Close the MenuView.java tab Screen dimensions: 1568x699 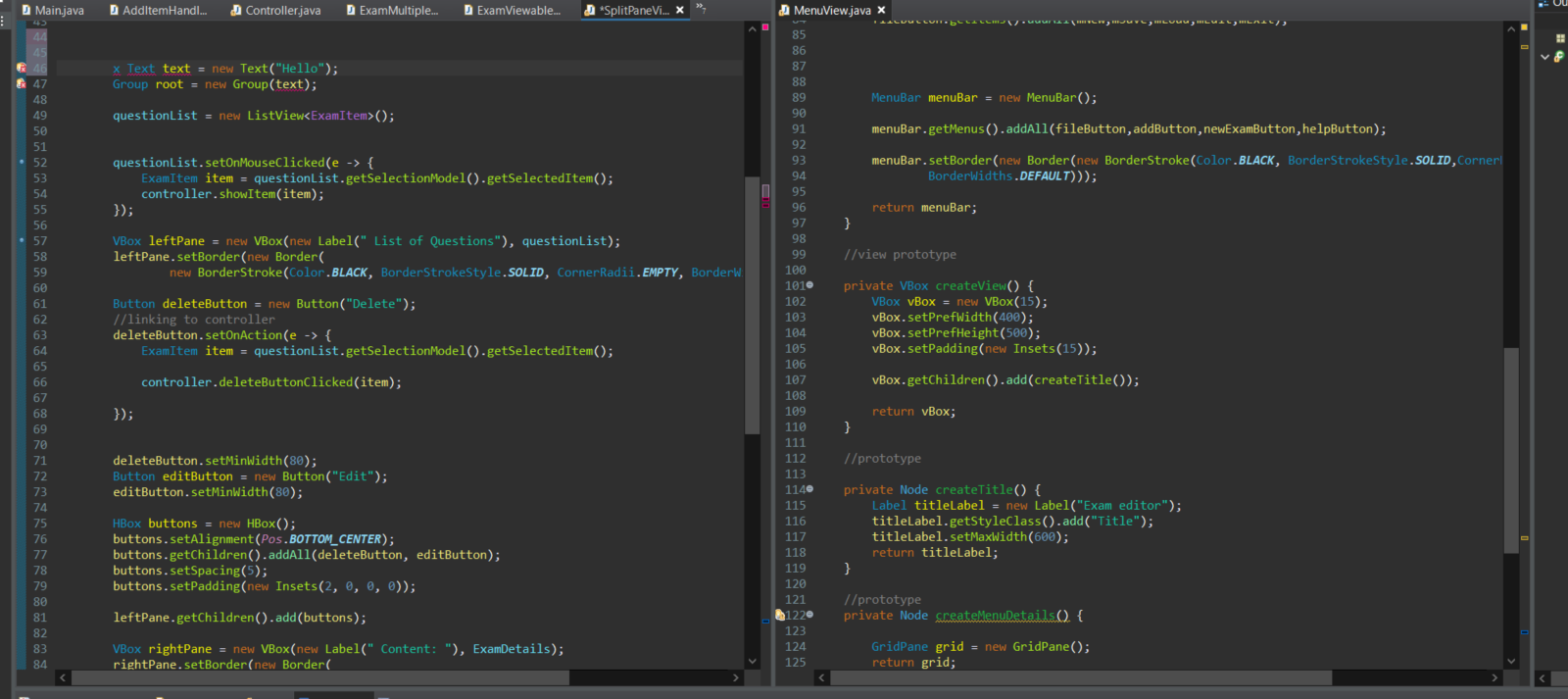click(881, 10)
